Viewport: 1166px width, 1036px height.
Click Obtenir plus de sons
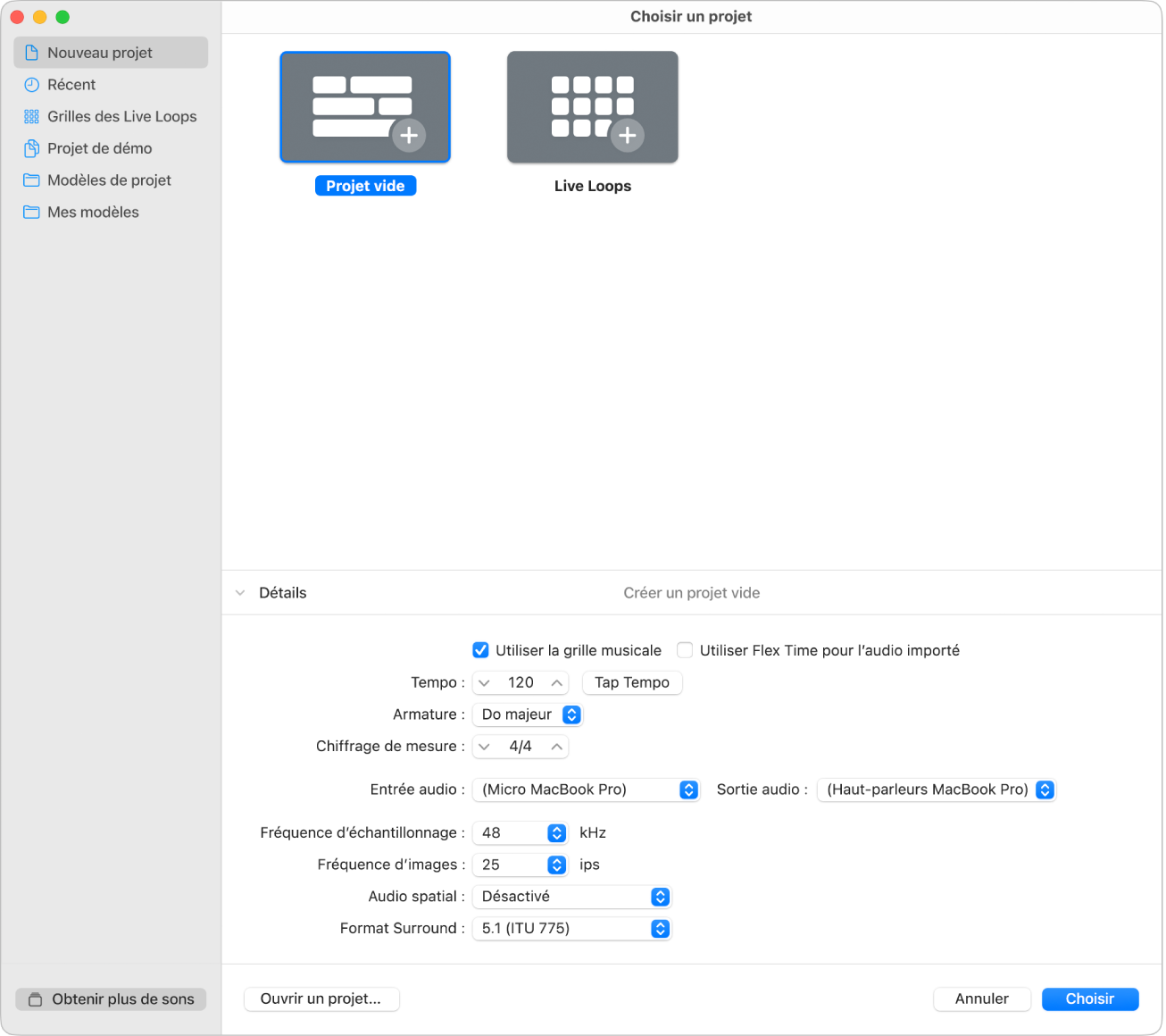(111, 999)
